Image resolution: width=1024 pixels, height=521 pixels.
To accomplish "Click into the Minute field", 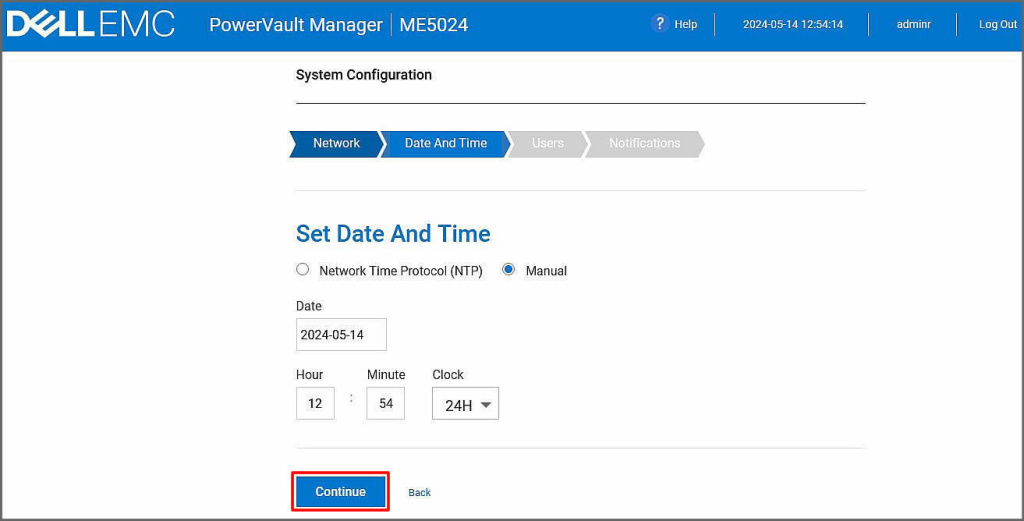I will (x=385, y=404).
